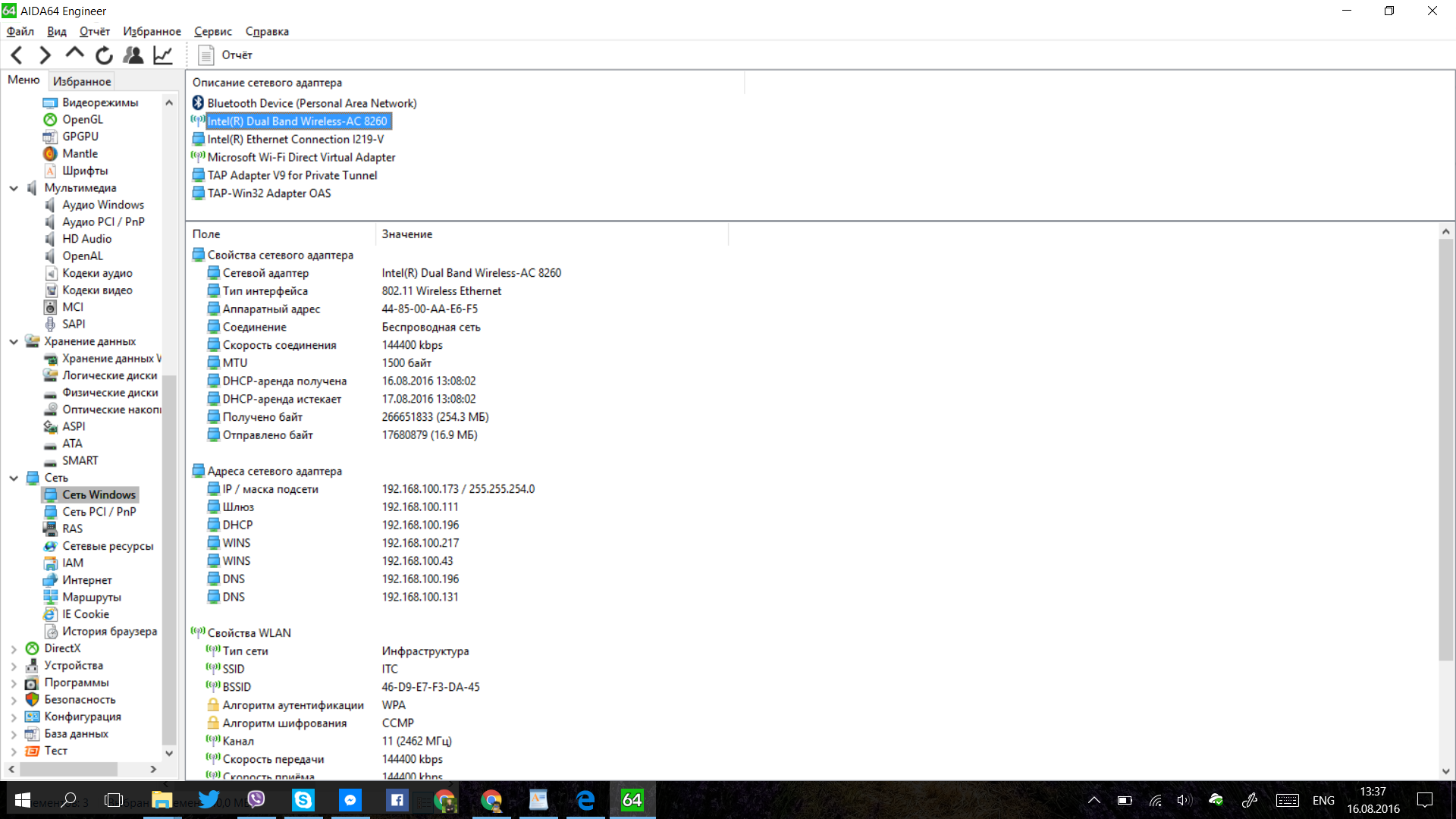Go up one level using the up arrow
This screenshot has height=819, width=1456.
coord(74,55)
